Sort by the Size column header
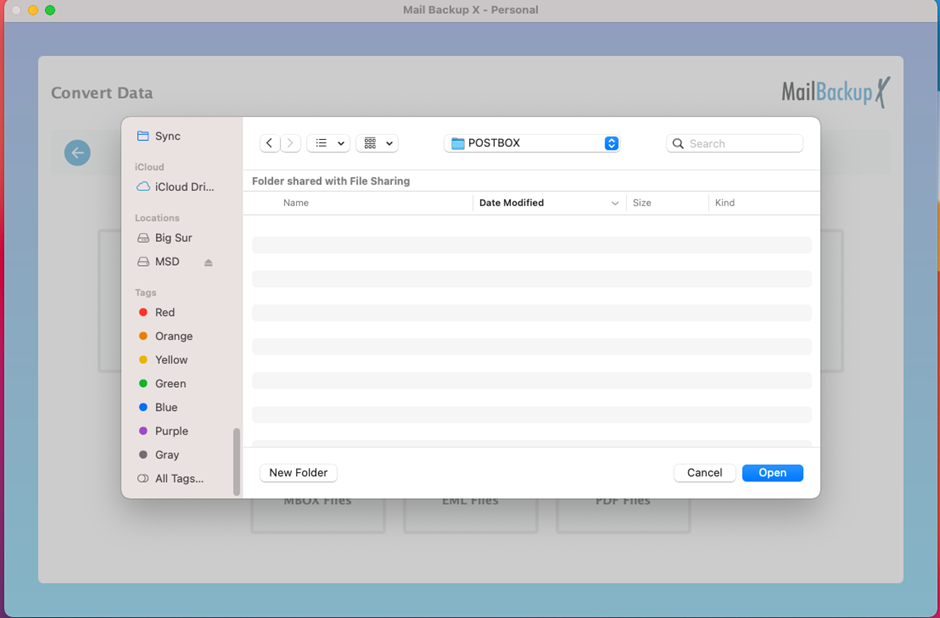This screenshot has width=940, height=618. point(641,203)
